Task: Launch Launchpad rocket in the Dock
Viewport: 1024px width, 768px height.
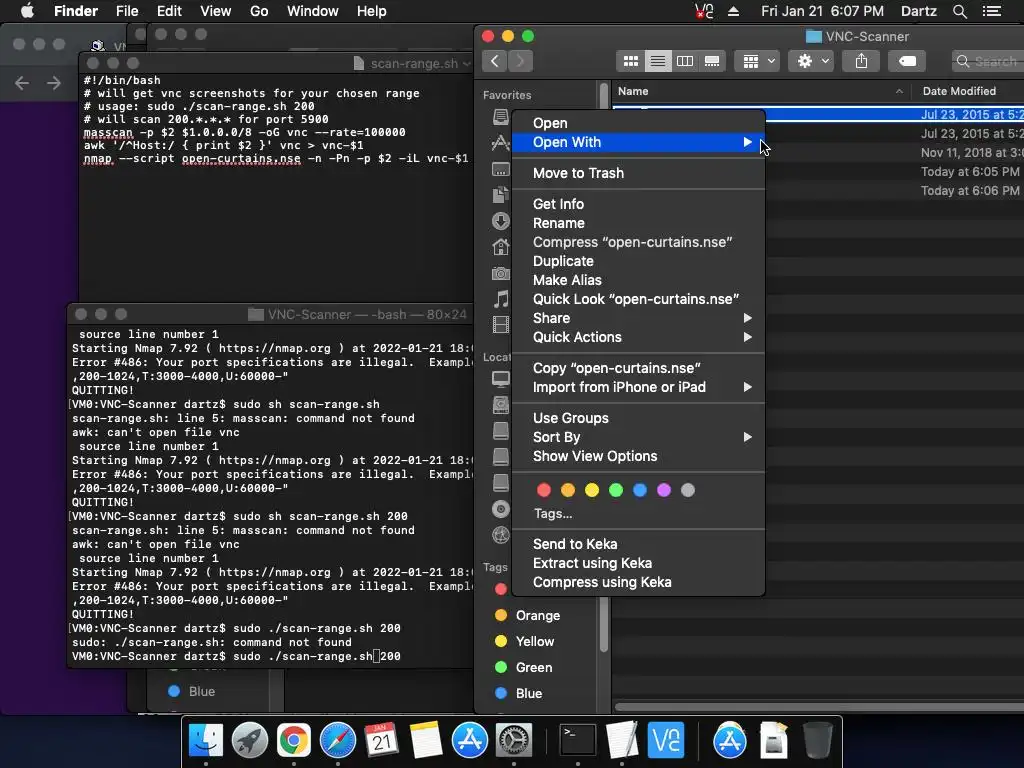Action: point(249,741)
